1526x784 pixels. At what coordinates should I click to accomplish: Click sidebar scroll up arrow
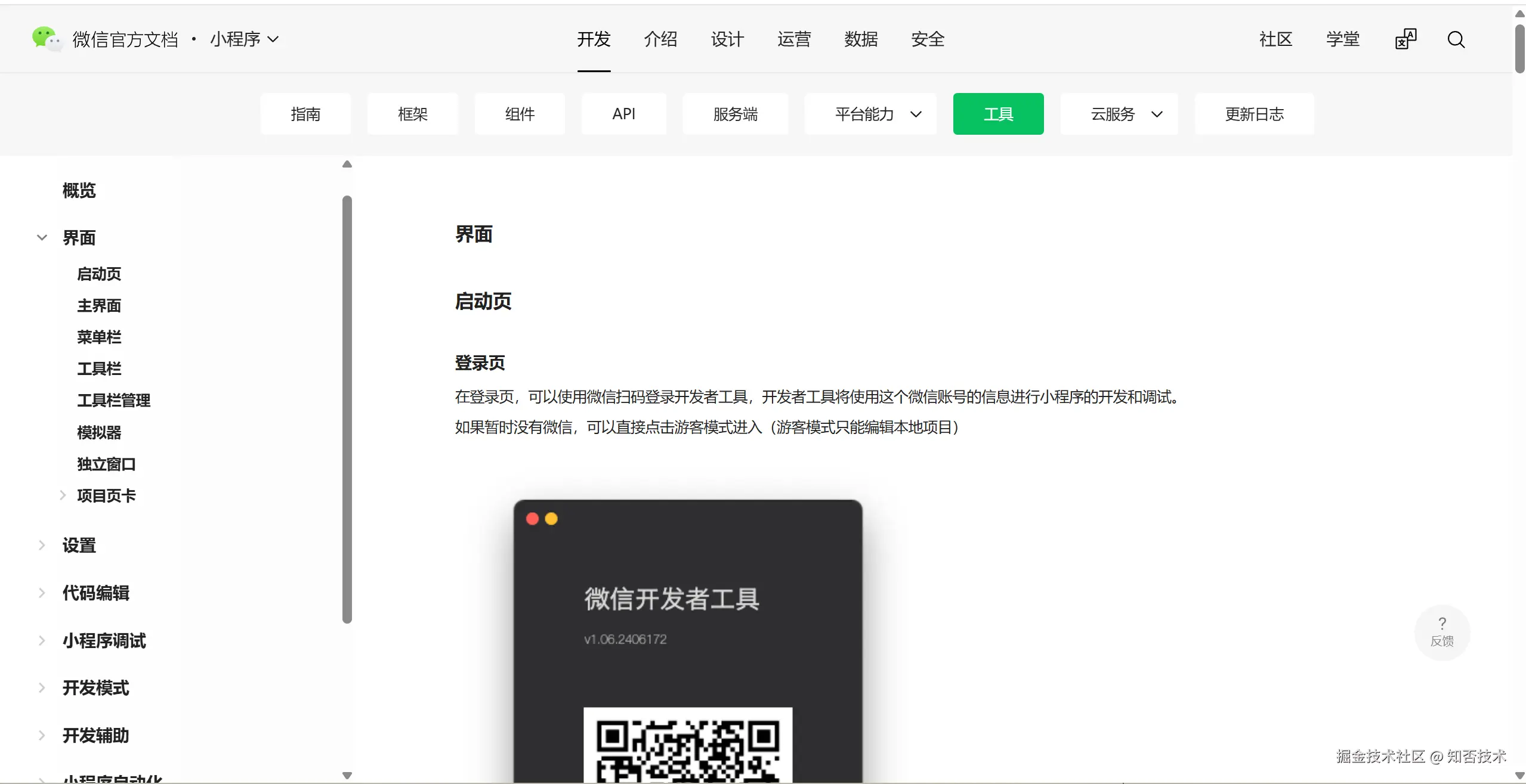(347, 164)
